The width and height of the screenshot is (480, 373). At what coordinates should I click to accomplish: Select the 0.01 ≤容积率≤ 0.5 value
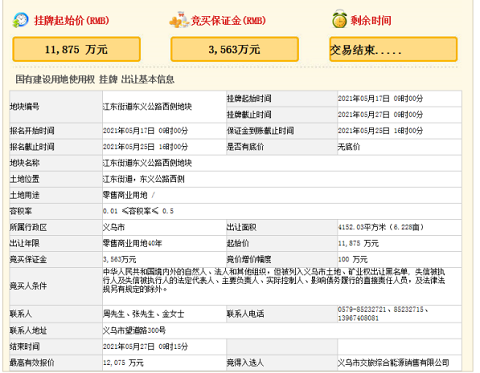click(138, 211)
